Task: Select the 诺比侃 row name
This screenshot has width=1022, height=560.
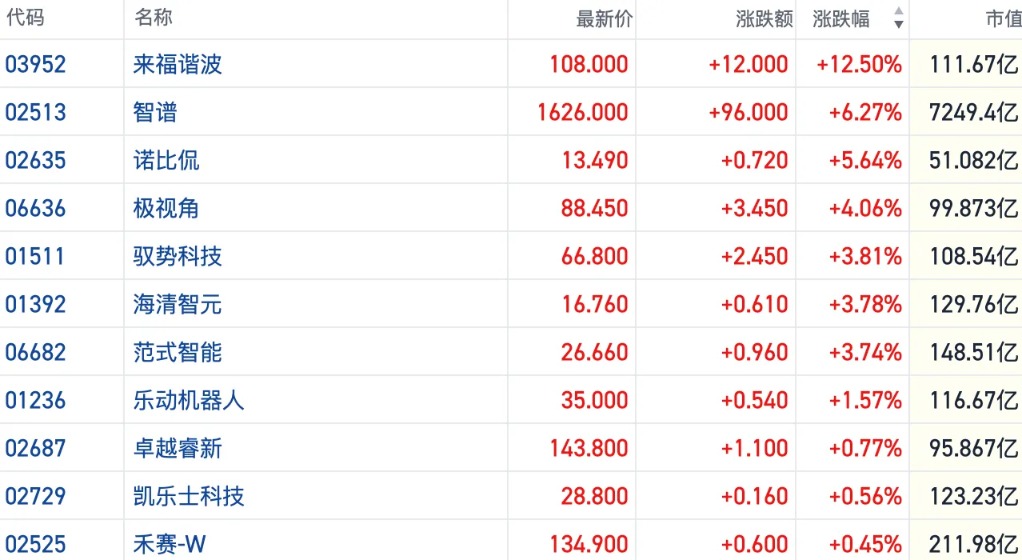Action: [166, 160]
